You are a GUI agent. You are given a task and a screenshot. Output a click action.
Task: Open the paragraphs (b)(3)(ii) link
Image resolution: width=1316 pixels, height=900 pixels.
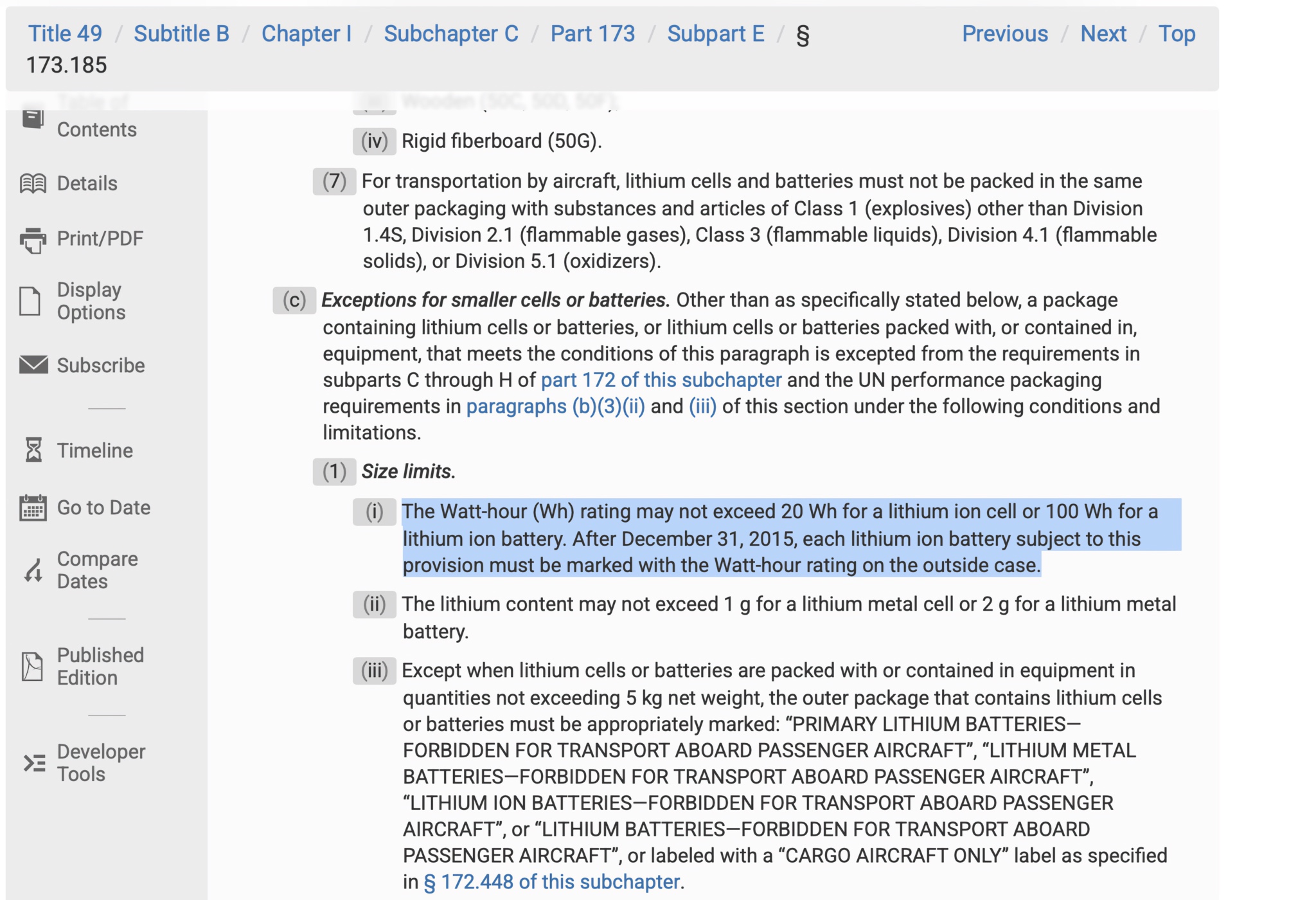pyautogui.click(x=556, y=406)
